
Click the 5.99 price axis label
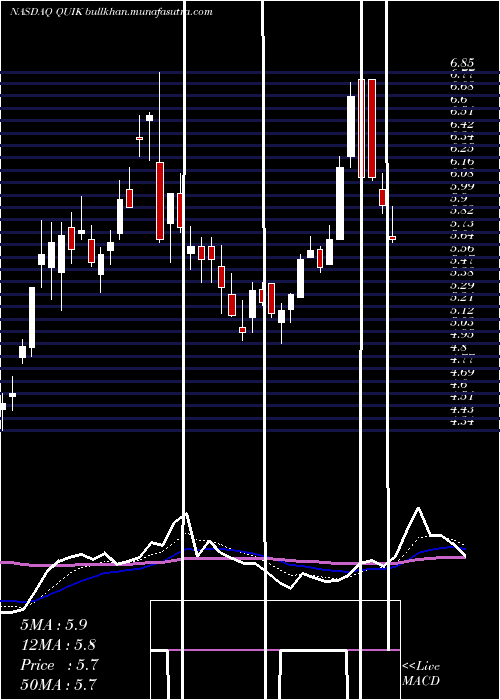click(x=462, y=186)
